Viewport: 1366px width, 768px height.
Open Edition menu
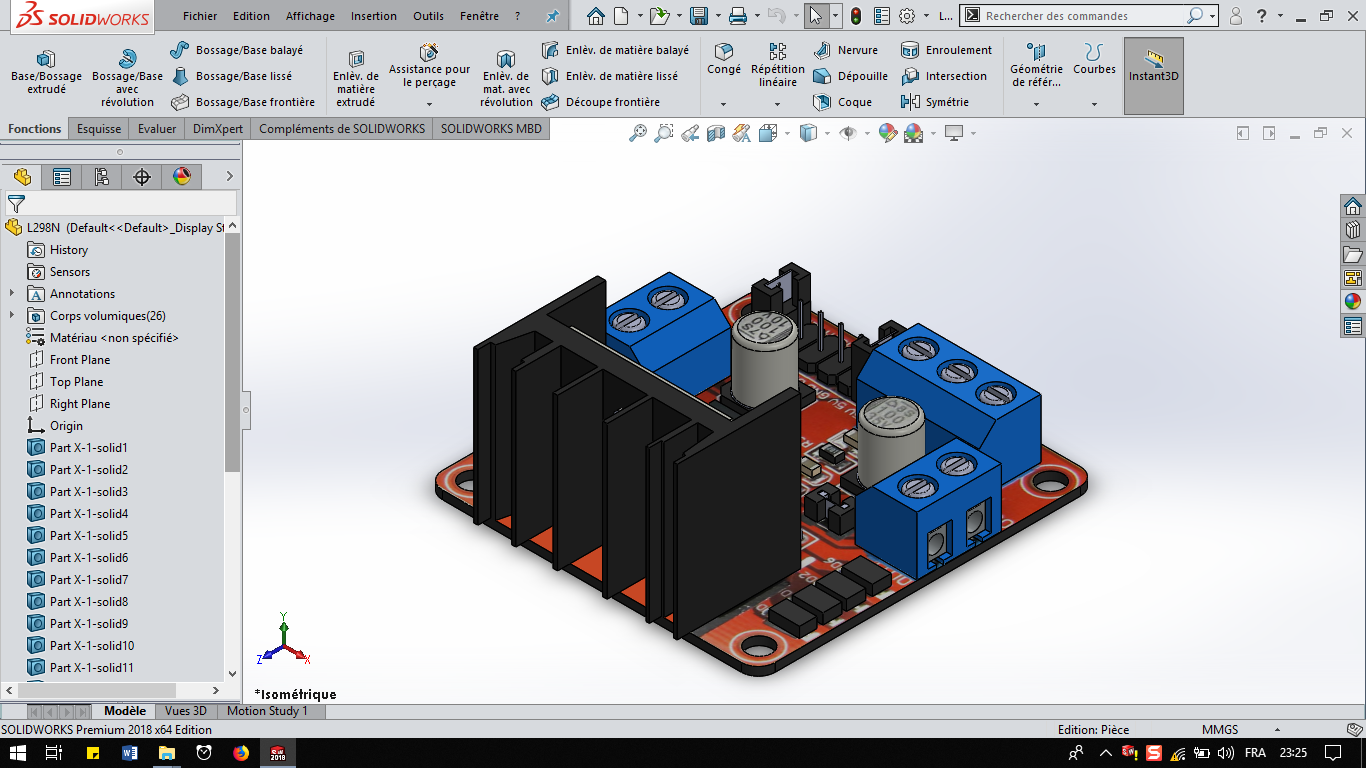click(251, 16)
